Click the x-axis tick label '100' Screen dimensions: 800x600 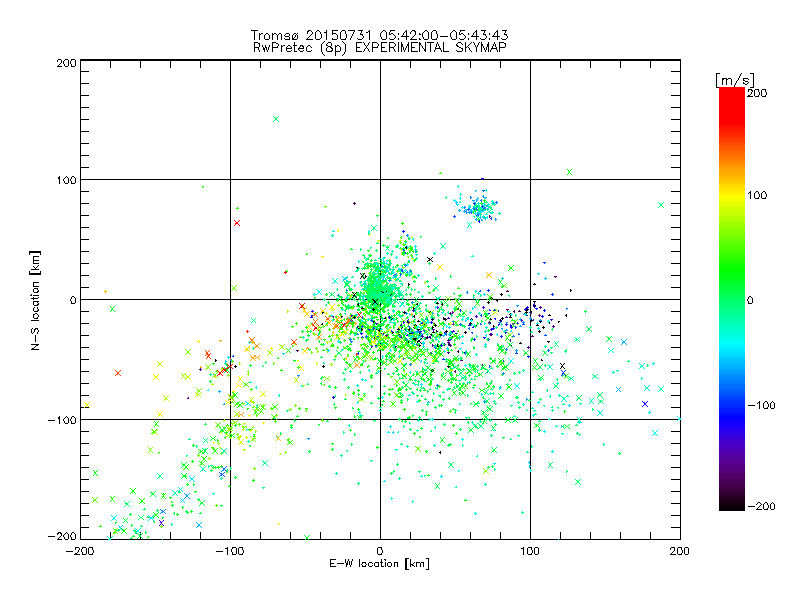click(530, 551)
